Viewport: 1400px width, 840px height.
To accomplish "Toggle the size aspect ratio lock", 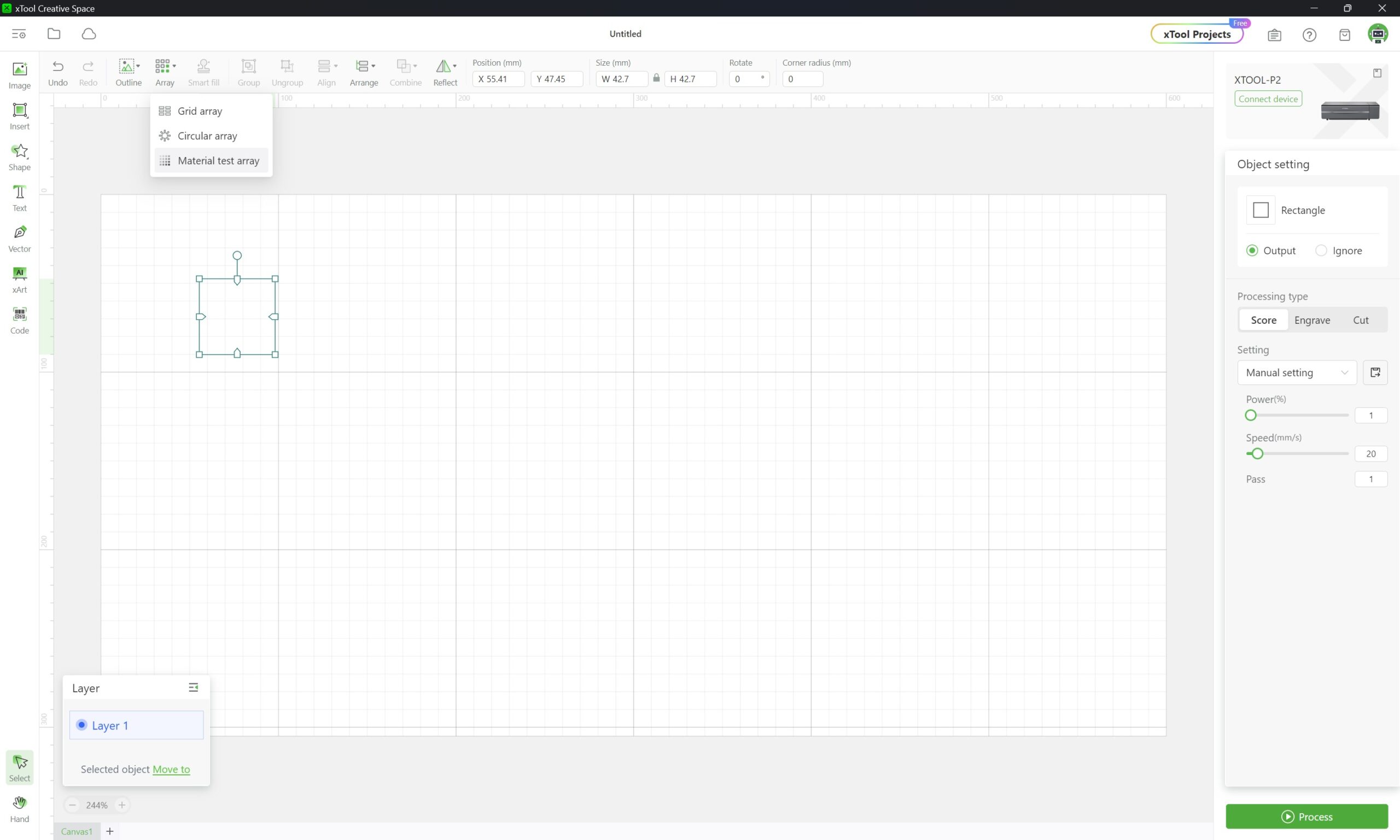I will point(656,78).
